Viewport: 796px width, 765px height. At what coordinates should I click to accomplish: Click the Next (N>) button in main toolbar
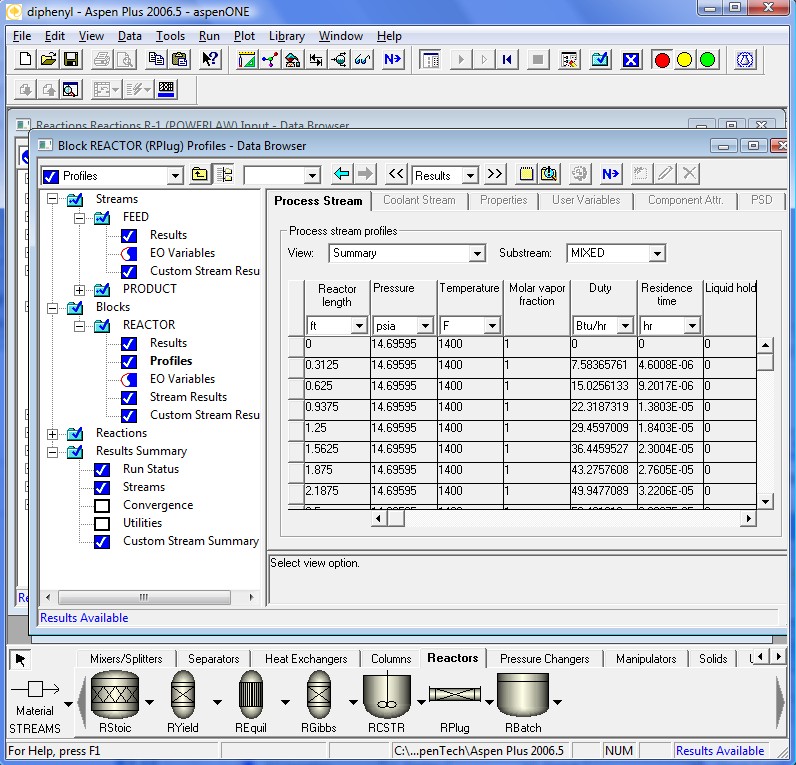pyautogui.click(x=392, y=60)
